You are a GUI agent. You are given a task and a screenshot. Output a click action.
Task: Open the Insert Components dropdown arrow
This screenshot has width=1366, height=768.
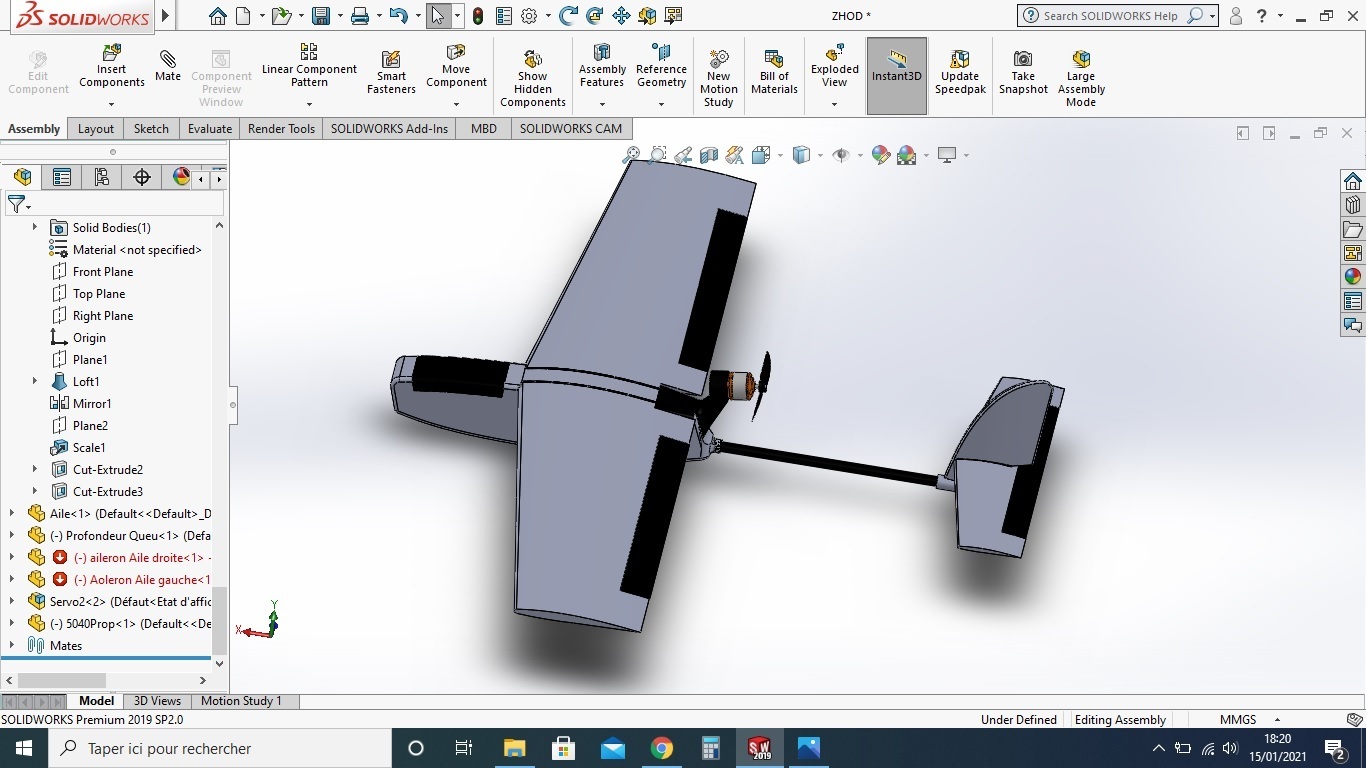pyautogui.click(x=111, y=104)
